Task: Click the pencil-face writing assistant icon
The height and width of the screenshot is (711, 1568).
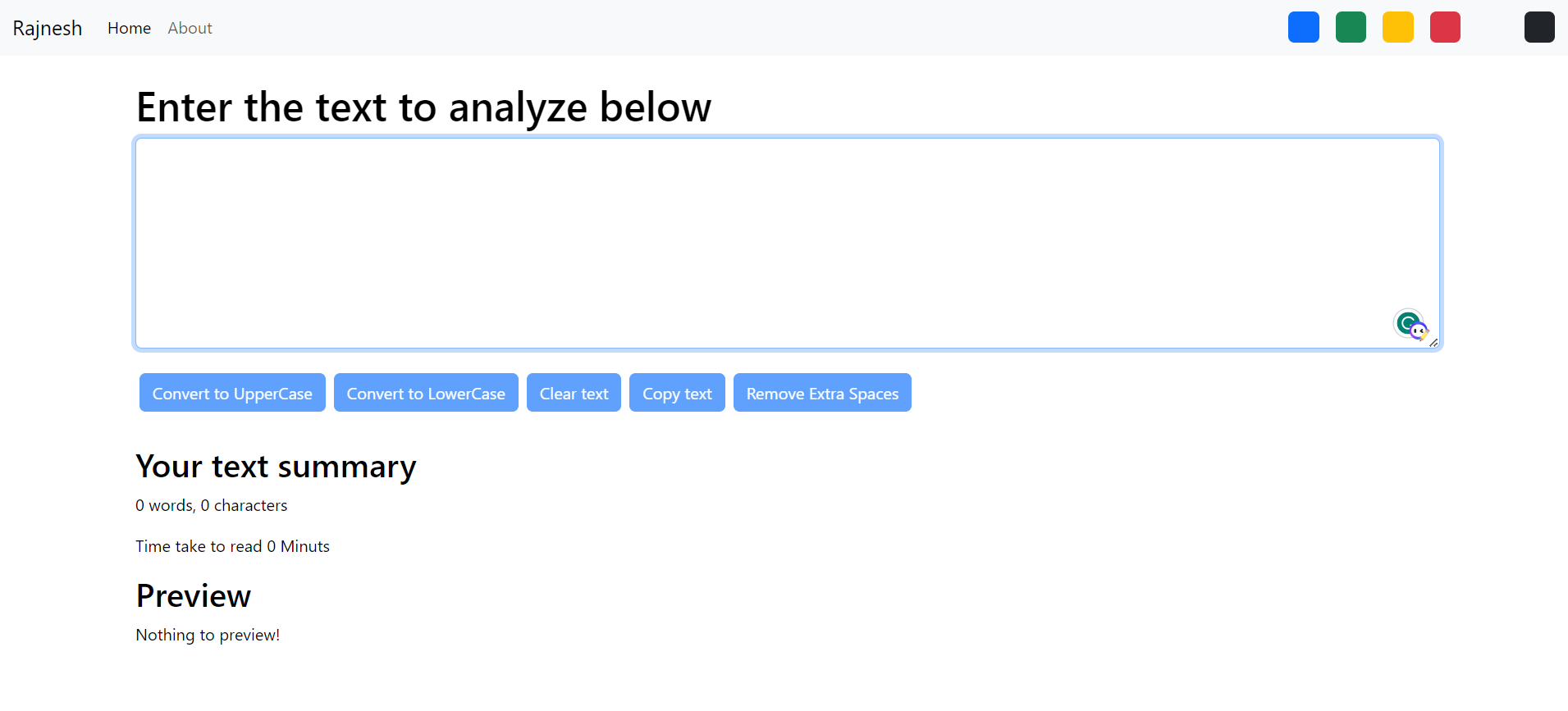Action: 1419,331
